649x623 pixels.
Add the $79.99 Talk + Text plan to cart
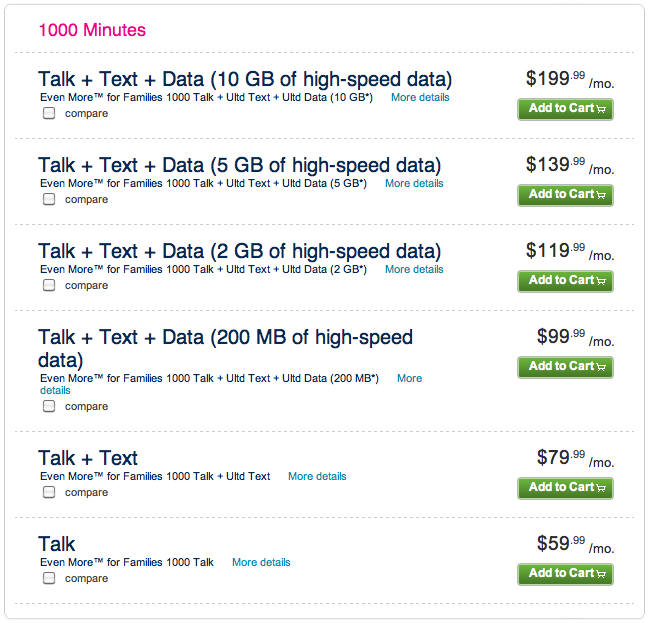(x=565, y=488)
